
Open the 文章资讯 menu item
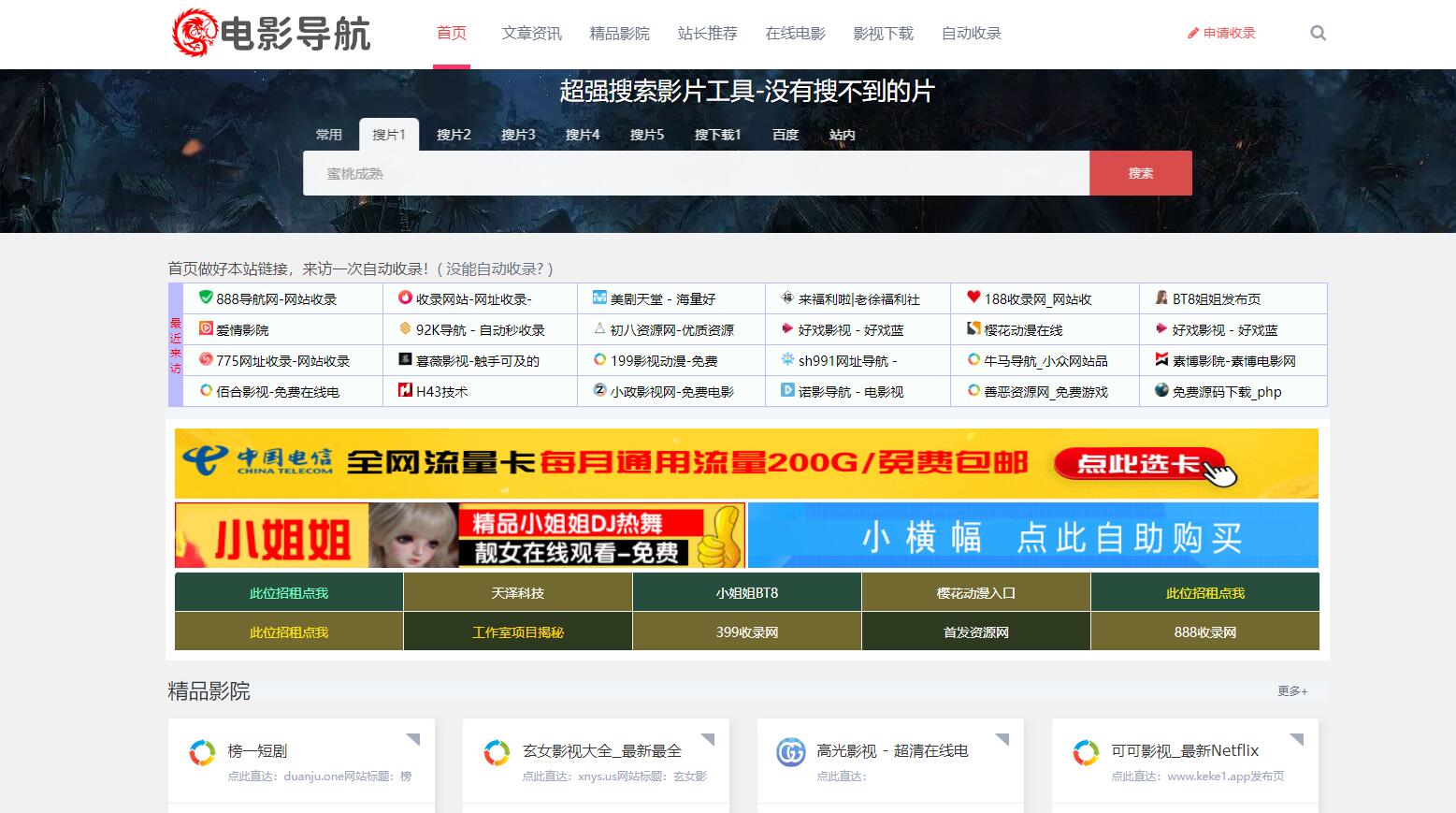click(x=531, y=34)
